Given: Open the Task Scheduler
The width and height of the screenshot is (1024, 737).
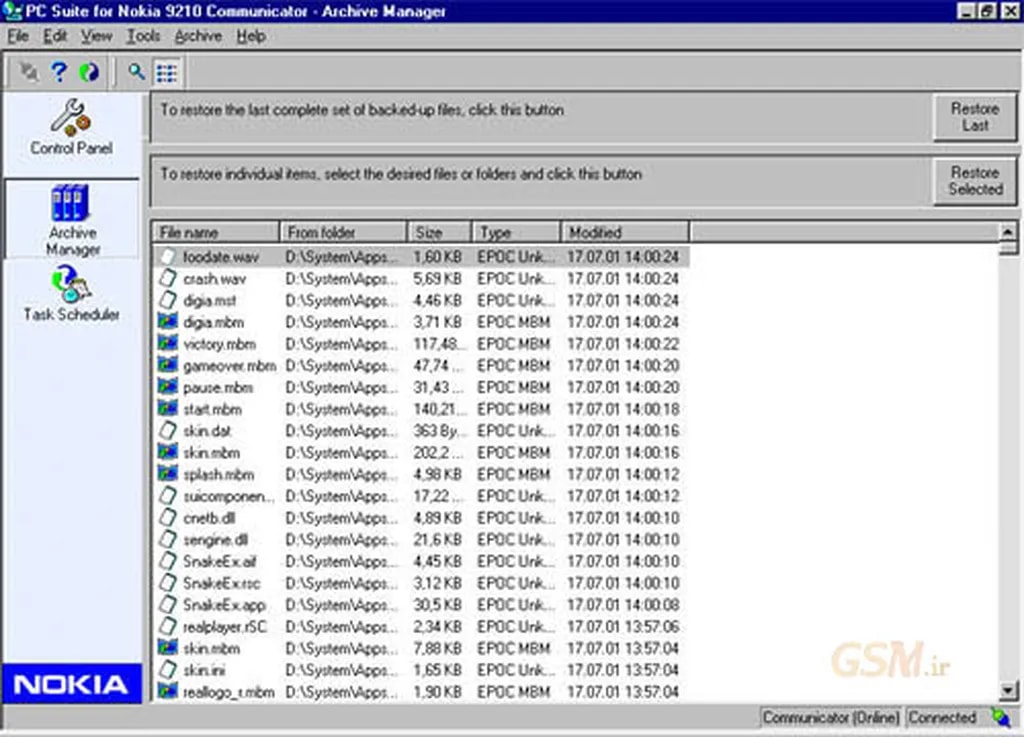Looking at the screenshot, I should coord(71,294).
